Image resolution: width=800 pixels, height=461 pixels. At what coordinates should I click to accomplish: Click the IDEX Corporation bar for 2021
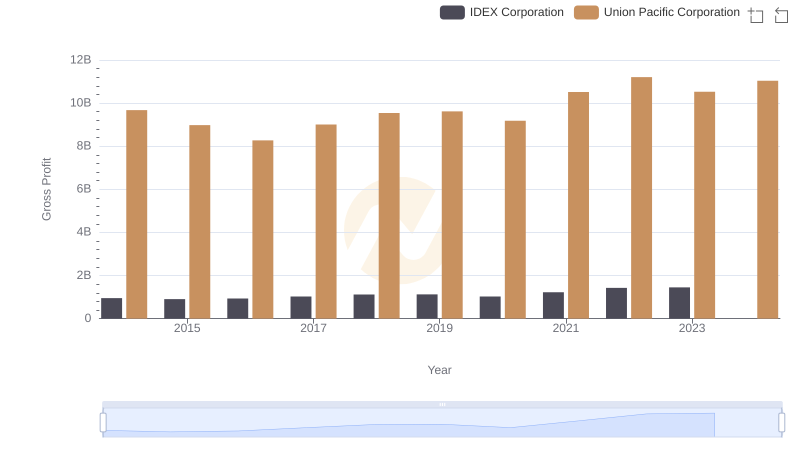[x=554, y=305]
